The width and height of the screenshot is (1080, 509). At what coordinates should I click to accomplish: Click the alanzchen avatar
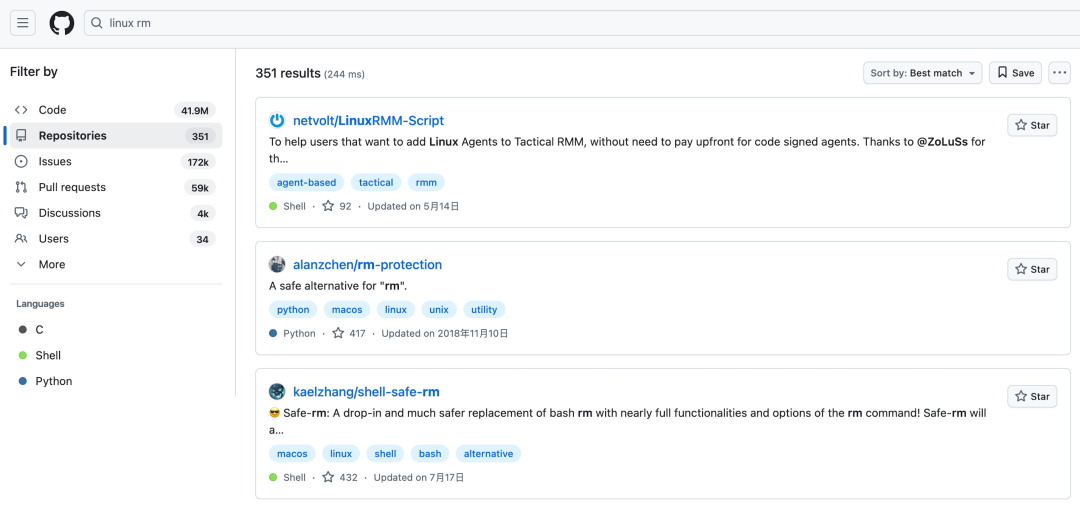point(276,264)
